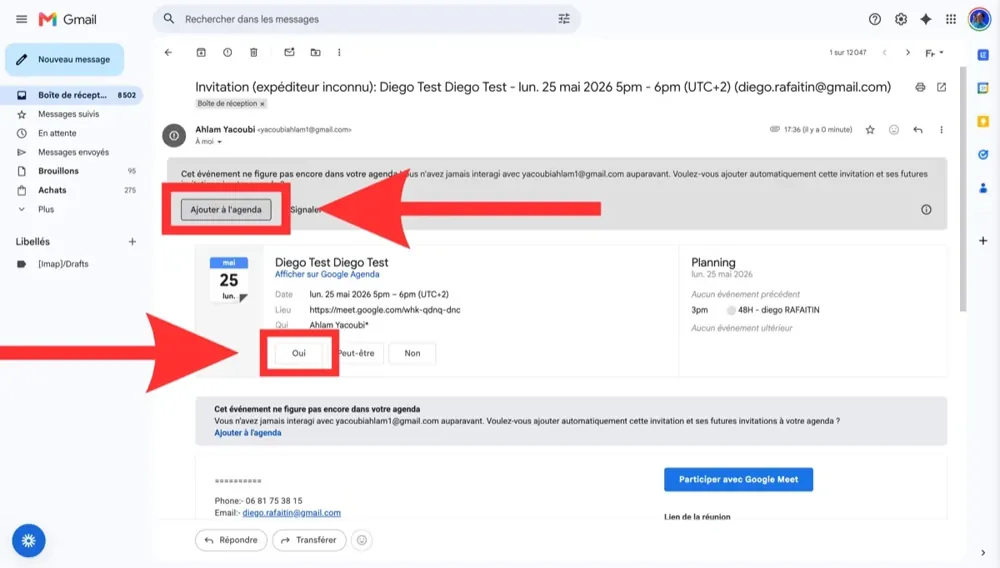Mark message as unread envelope icon
Screen dimensions: 1000x568
[289, 52]
